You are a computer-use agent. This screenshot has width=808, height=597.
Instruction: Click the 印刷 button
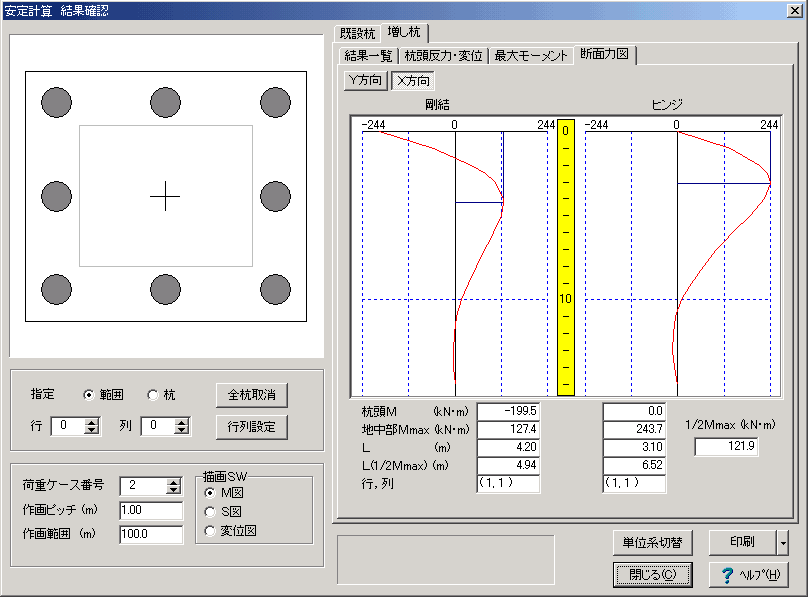point(743,543)
